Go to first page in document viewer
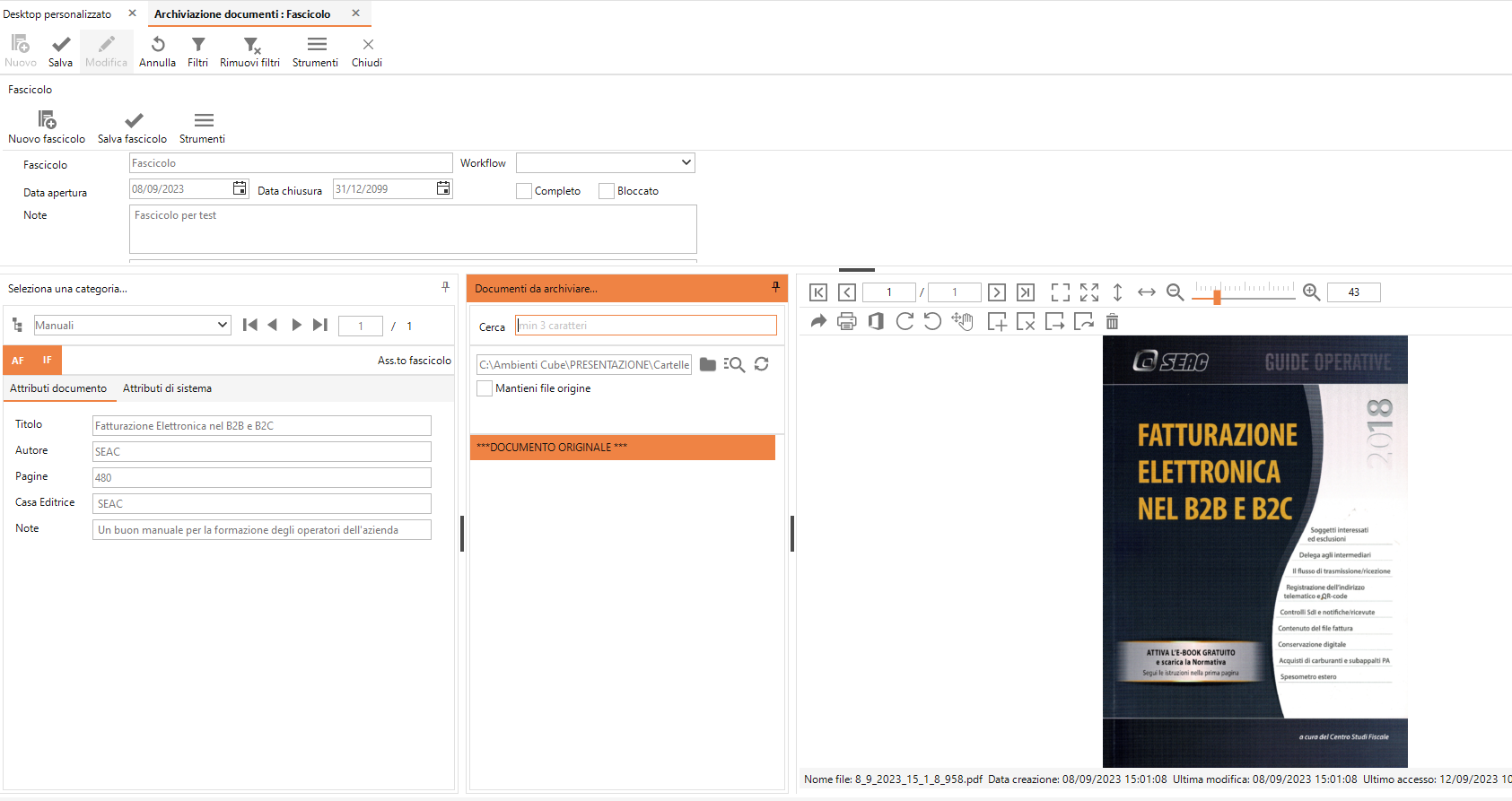Viewport: 1512px width, 801px height. pos(818,292)
